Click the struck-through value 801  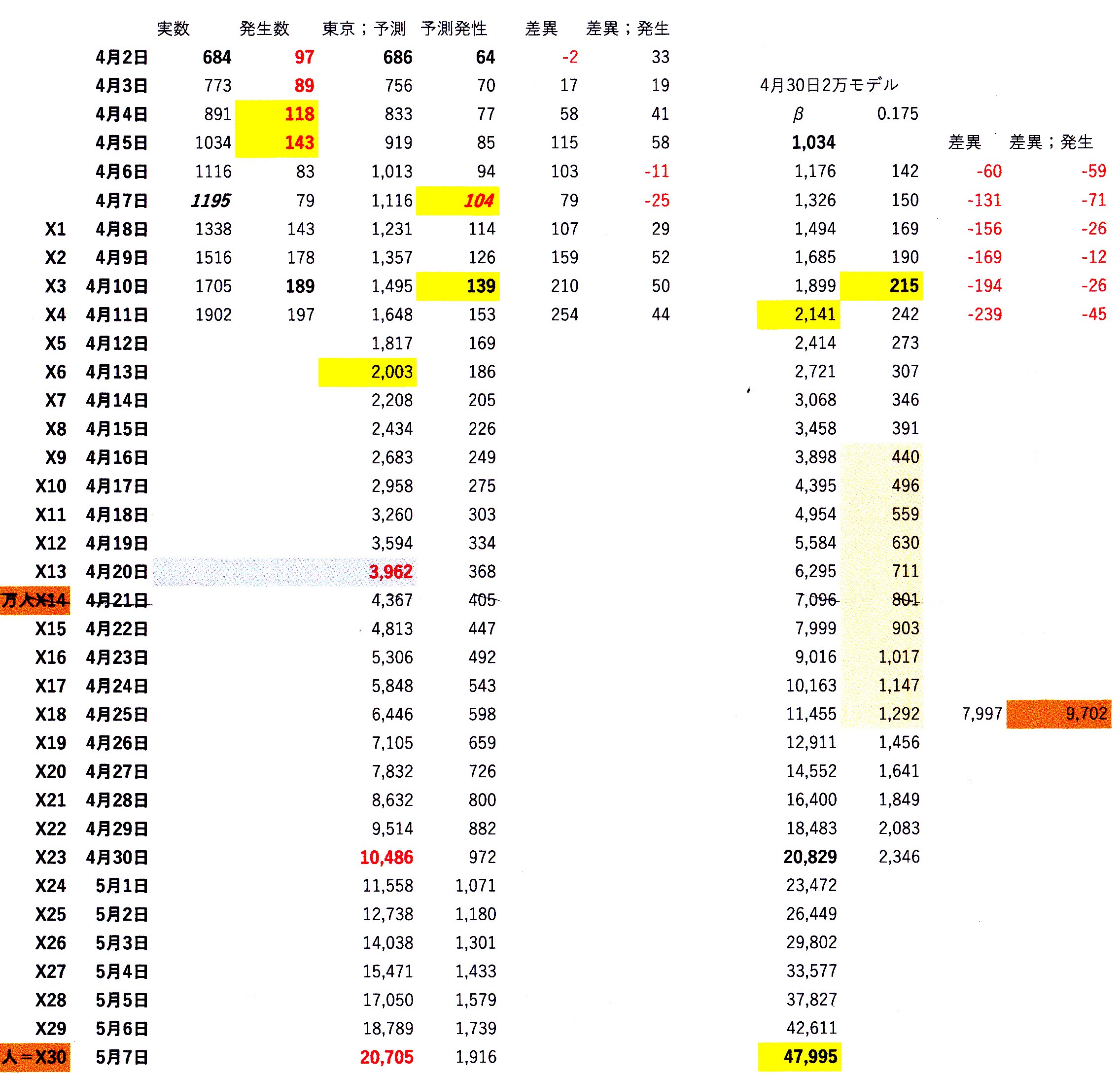click(x=906, y=600)
